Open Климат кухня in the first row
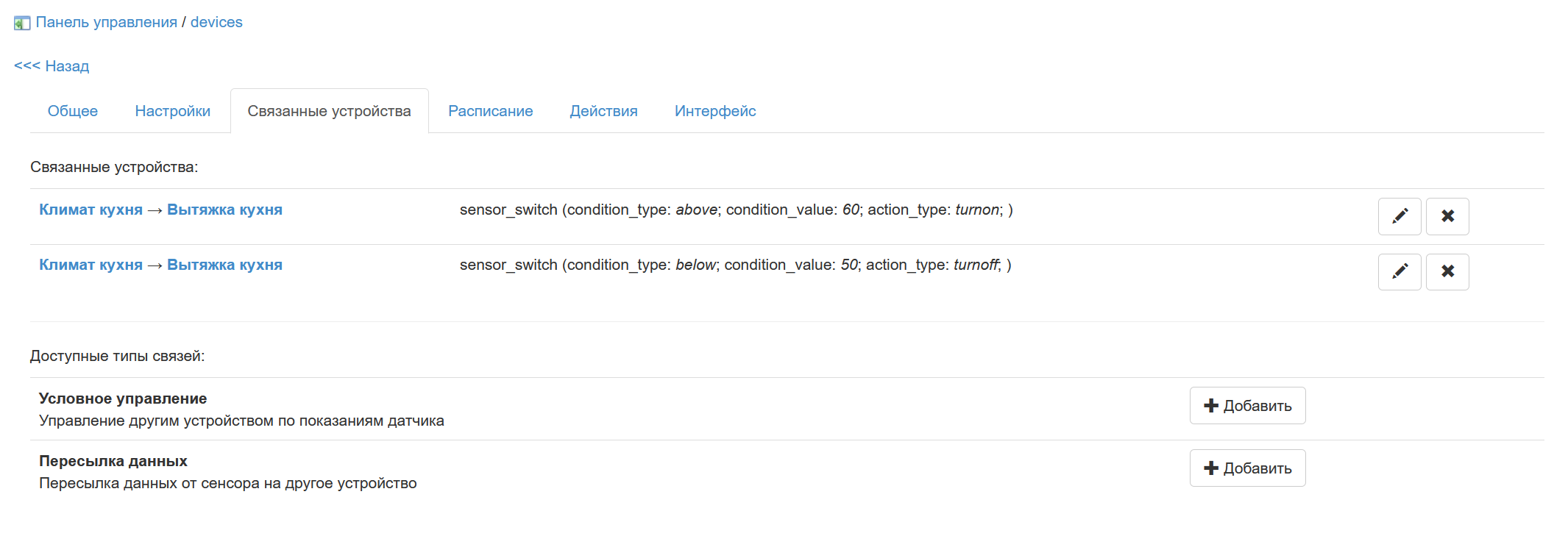 91,210
